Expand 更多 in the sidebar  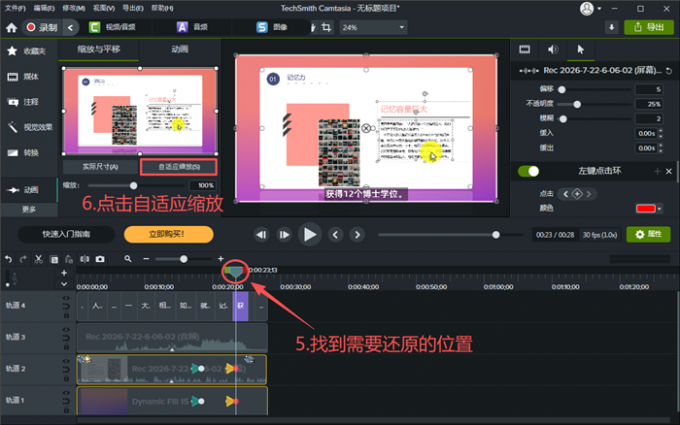(x=29, y=209)
